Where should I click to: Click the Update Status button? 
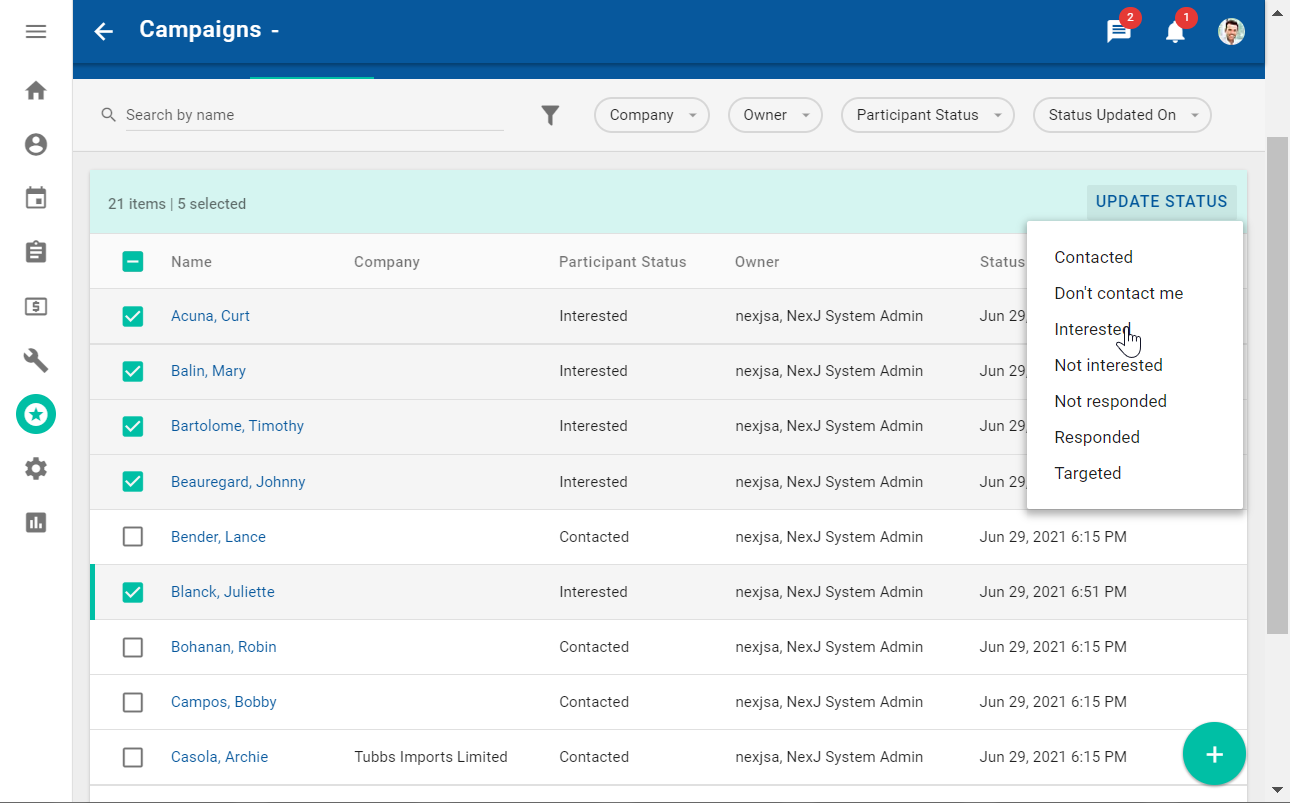[1161, 202]
